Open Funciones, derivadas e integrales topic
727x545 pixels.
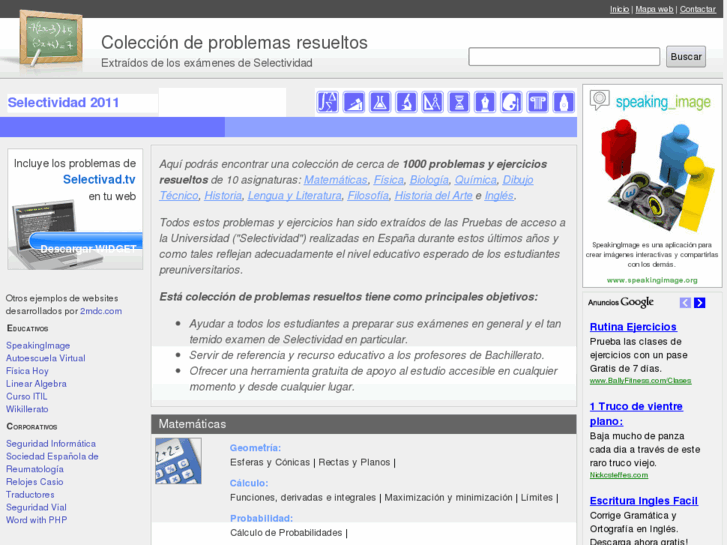click(303, 498)
